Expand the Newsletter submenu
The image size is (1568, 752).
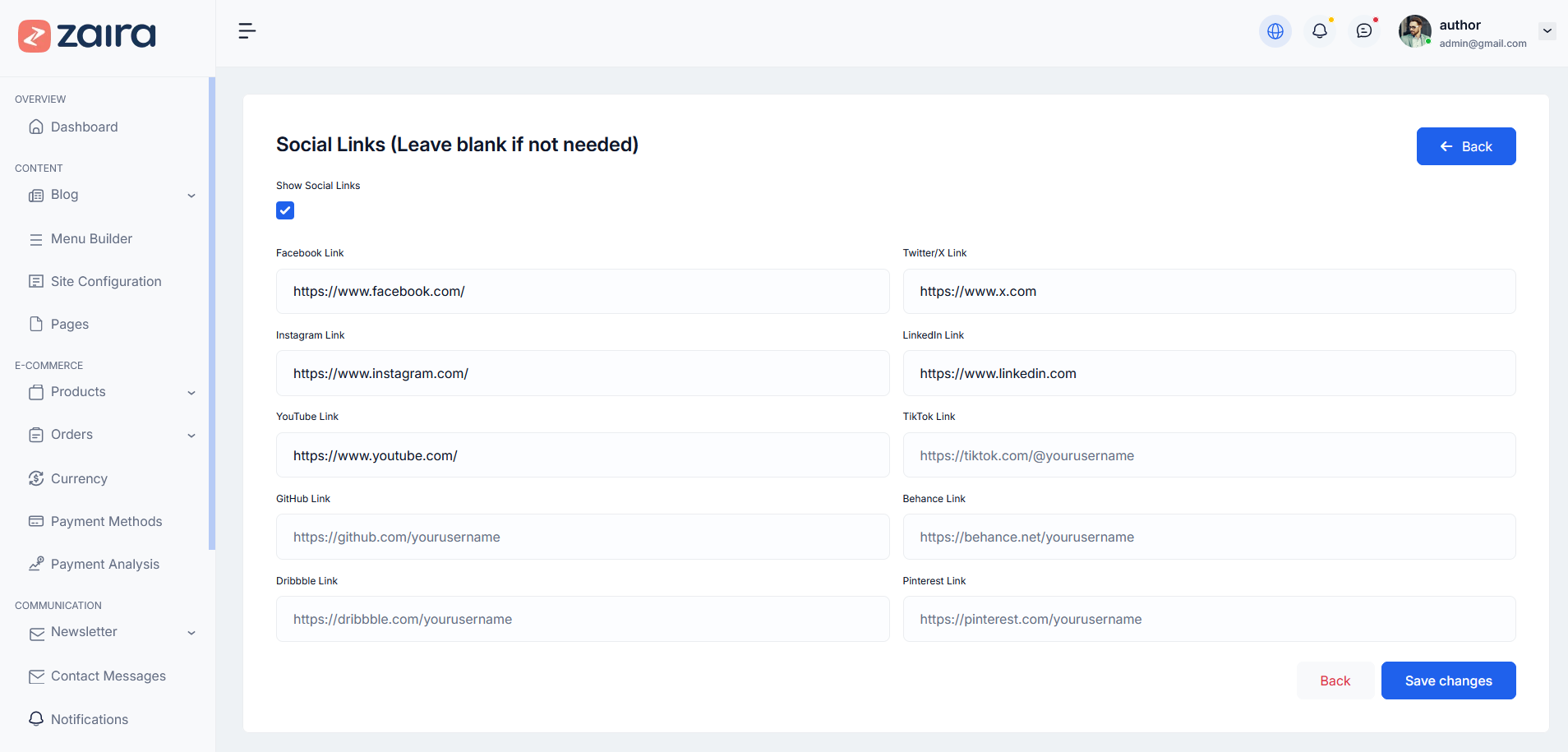191,633
